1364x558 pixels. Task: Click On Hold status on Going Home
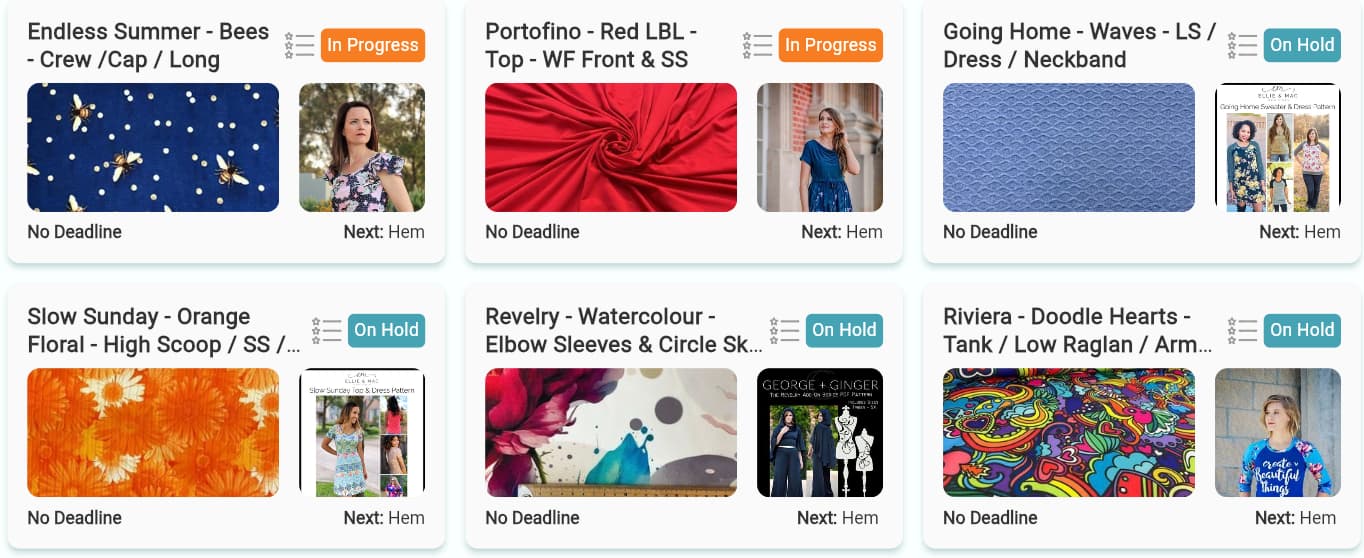coord(1301,45)
